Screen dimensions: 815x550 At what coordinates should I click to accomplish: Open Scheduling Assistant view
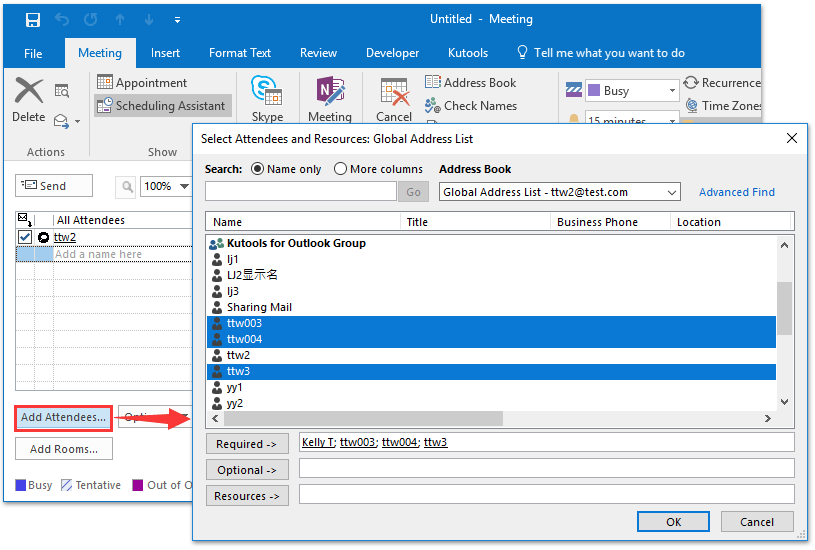pyautogui.click(x=162, y=105)
